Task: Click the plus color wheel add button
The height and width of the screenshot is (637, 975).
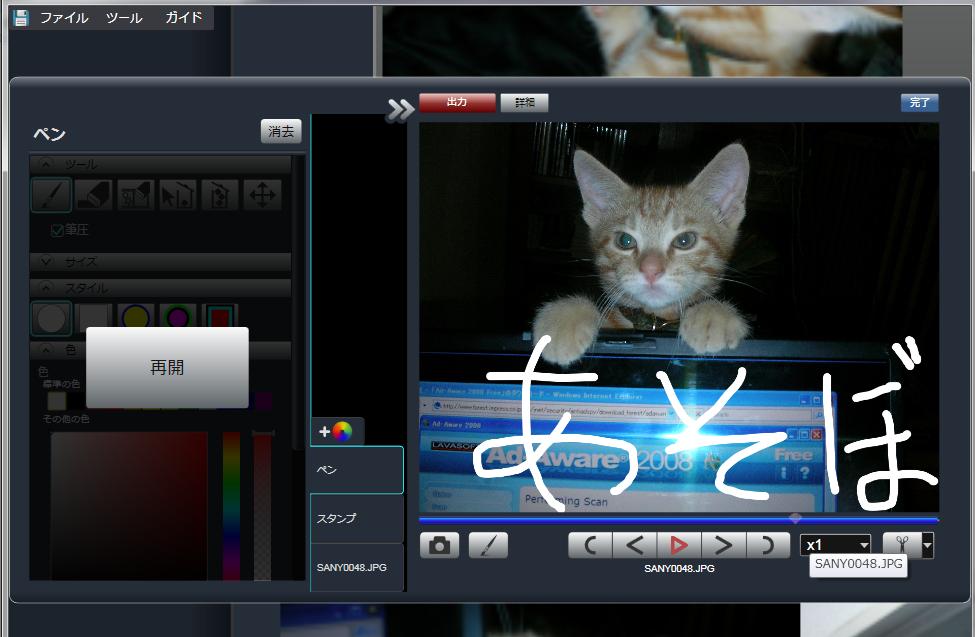Action: (337, 431)
